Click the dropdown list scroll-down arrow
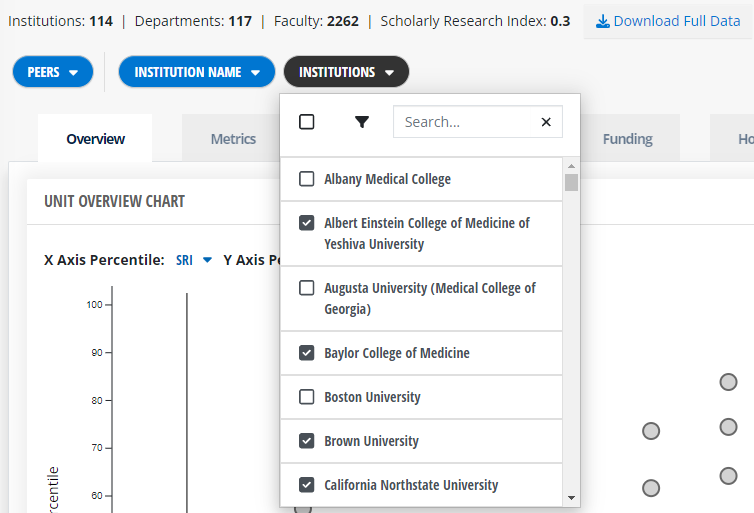Screen dimensions: 754x513 [571, 498]
